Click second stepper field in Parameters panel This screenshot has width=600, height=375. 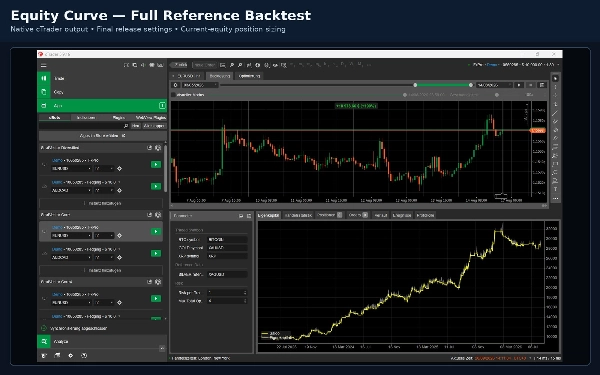click(x=227, y=301)
